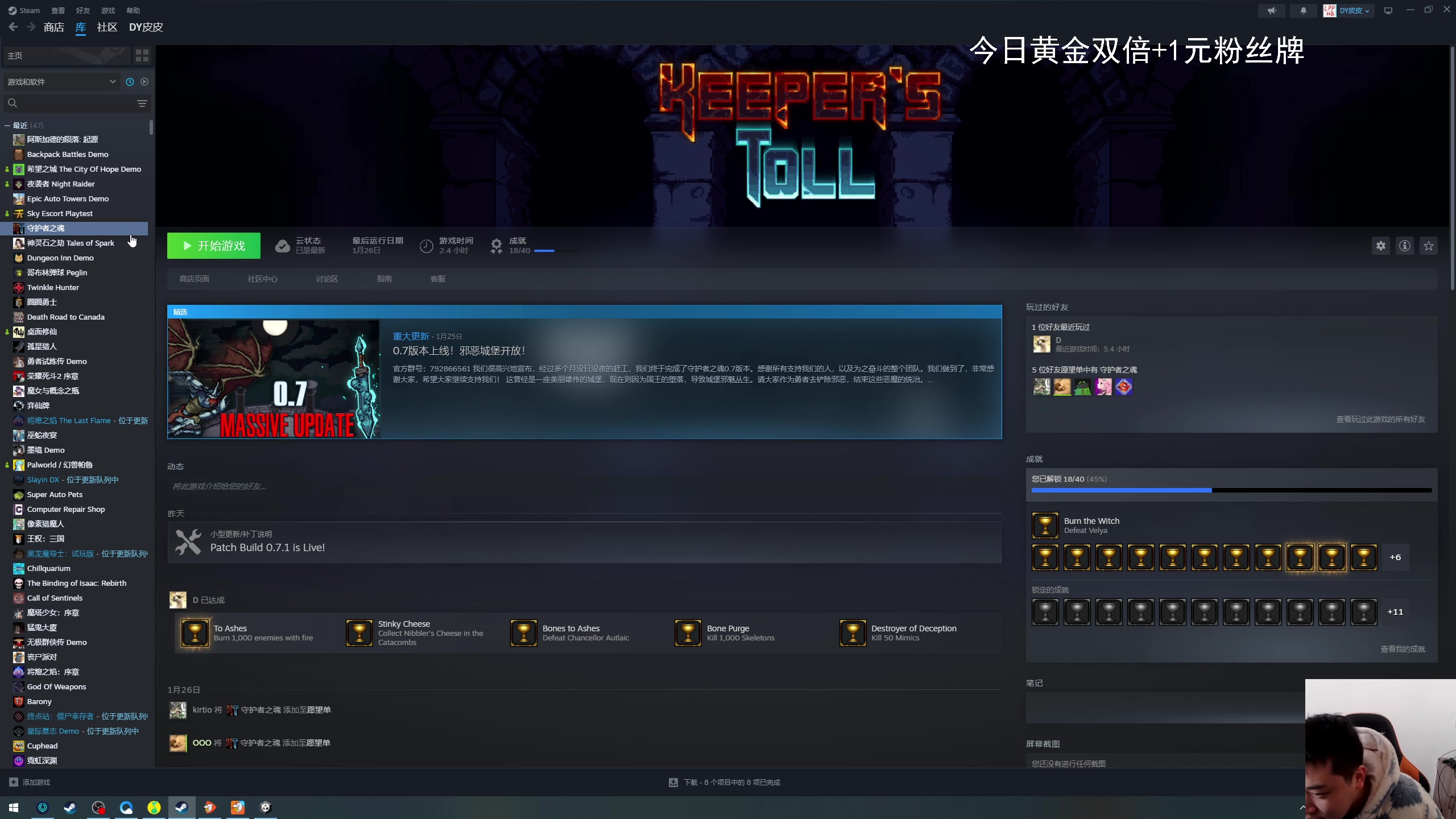Toggle the ready-to-play filter icon
This screenshot has height=819, width=1456.
[144, 82]
